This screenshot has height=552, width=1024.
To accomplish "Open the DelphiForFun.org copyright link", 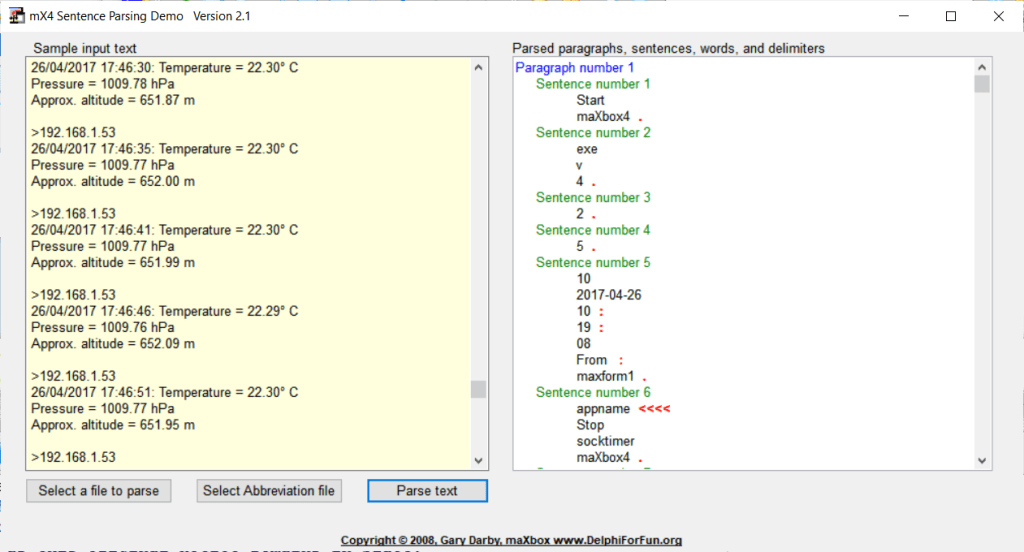I will point(511,540).
